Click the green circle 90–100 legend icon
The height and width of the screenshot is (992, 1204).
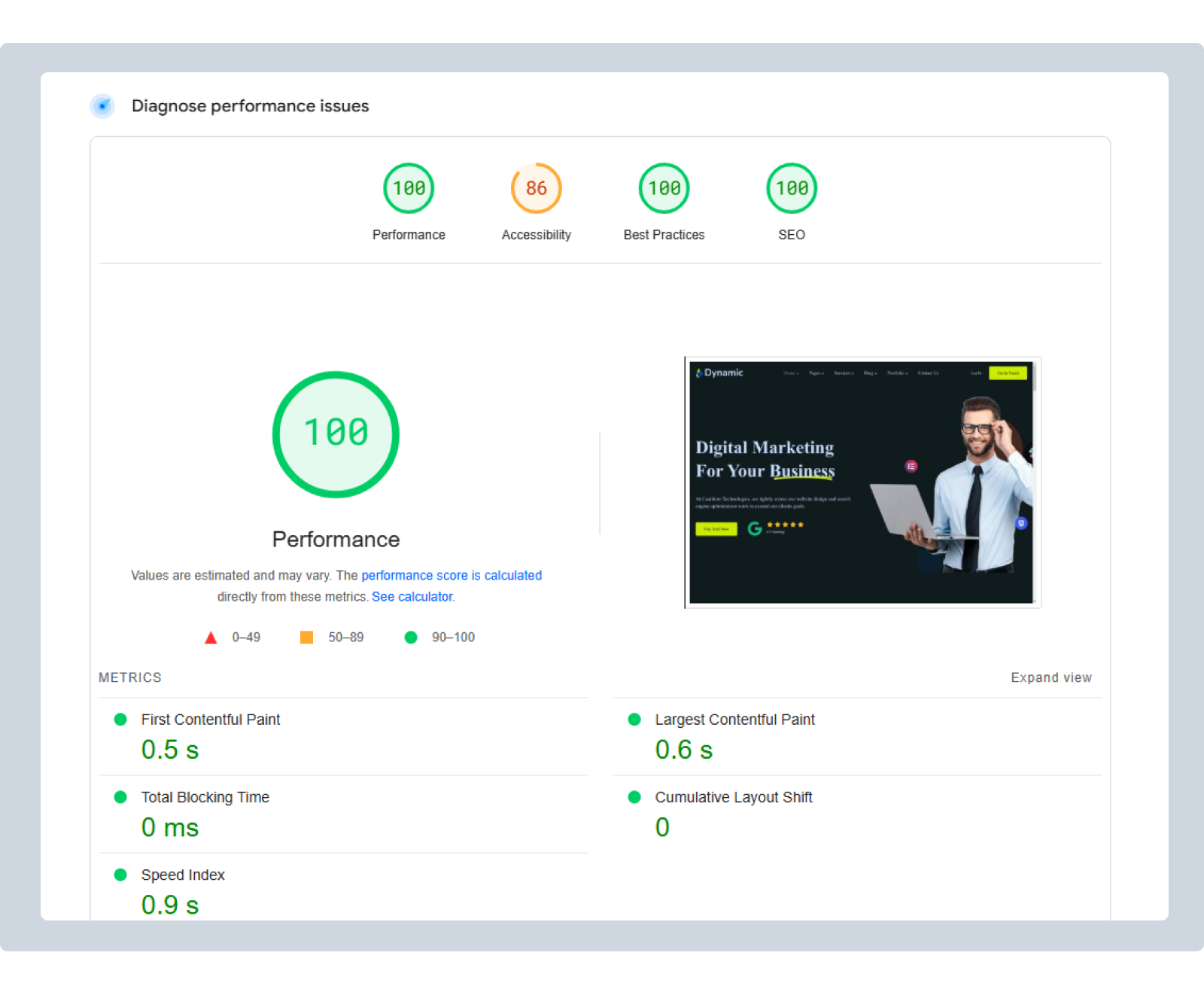point(411,637)
